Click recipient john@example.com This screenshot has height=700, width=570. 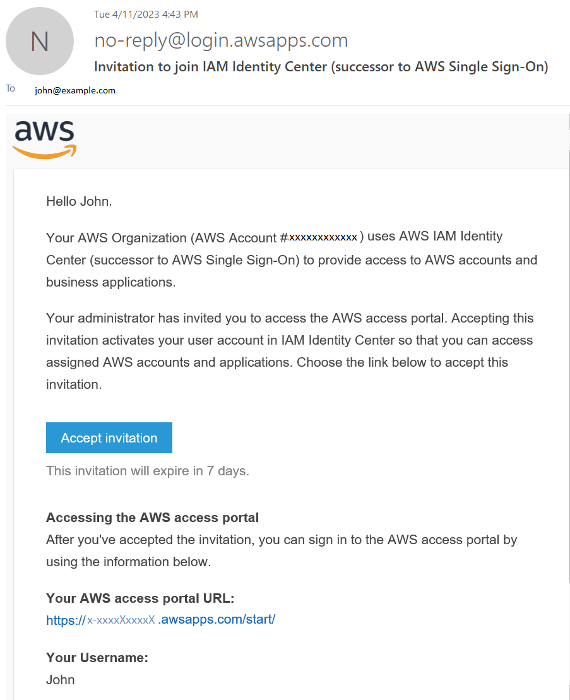click(x=75, y=91)
